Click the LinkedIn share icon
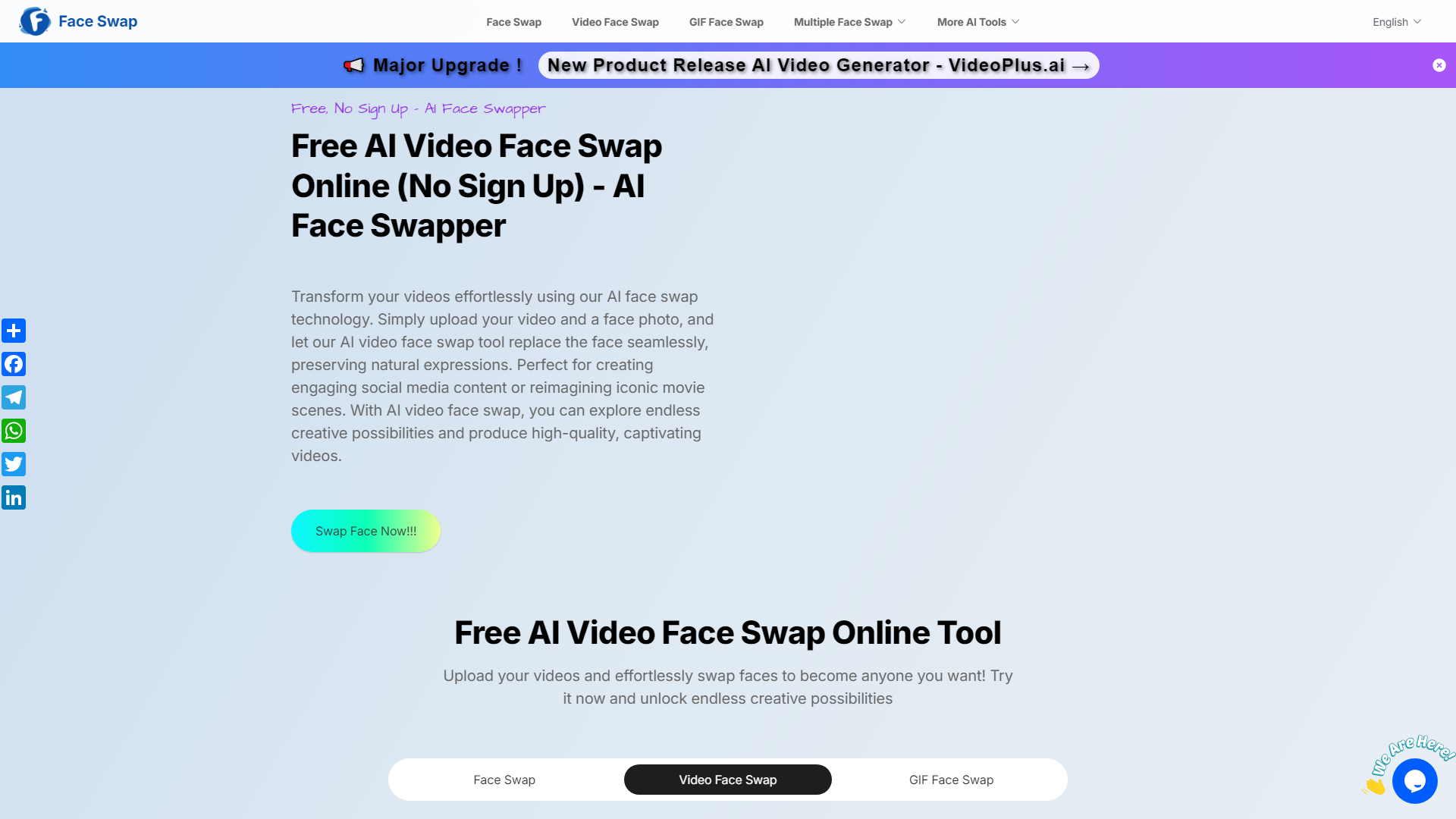 coord(14,497)
